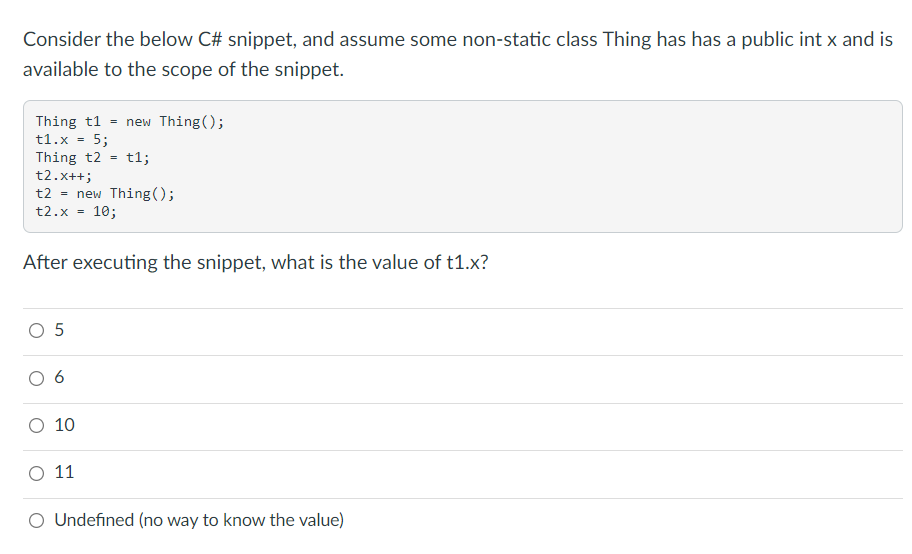Select the radio button for answer 5

pyautogui.click(x=37, y=331)
